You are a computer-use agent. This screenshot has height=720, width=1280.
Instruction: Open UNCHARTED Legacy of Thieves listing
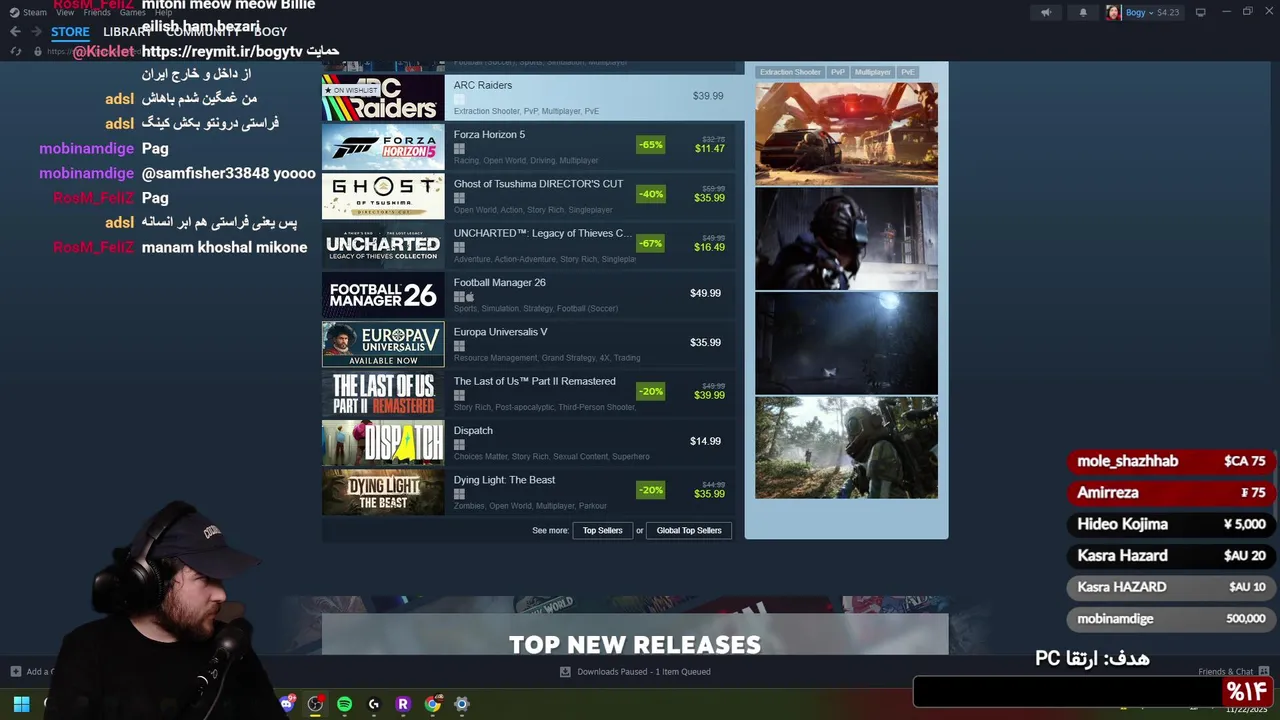click(528, 245)
